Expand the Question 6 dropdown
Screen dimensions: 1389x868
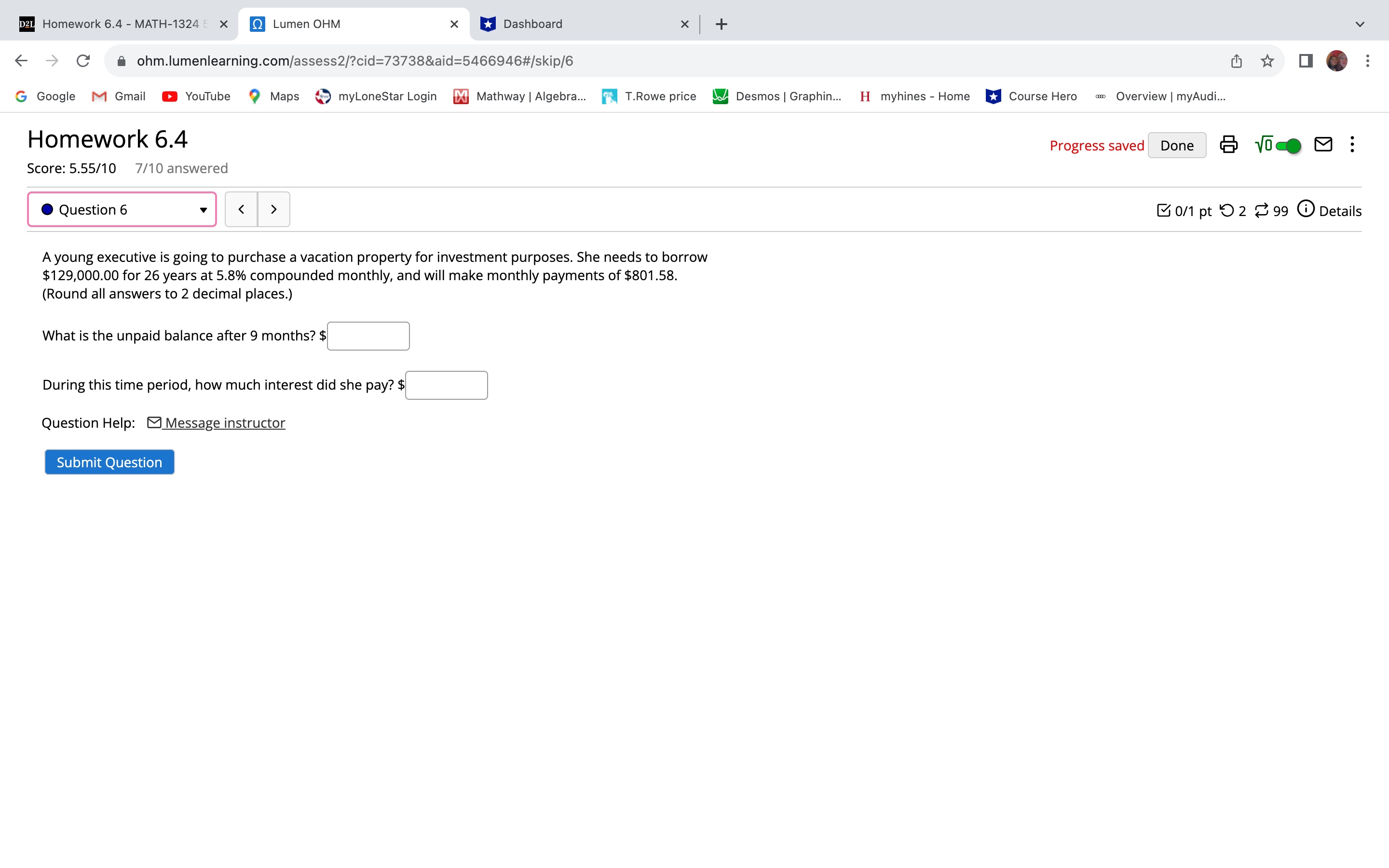[x=122, y=210]
